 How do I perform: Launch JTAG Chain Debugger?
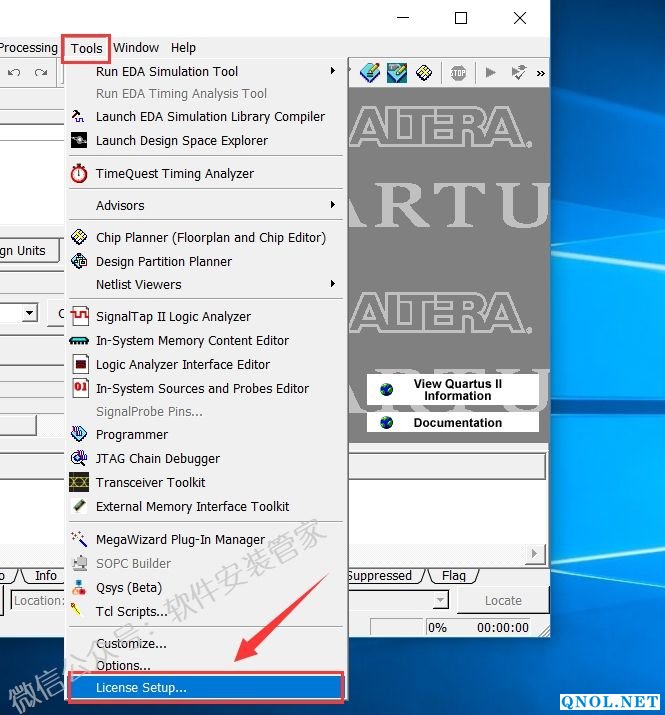157,458
